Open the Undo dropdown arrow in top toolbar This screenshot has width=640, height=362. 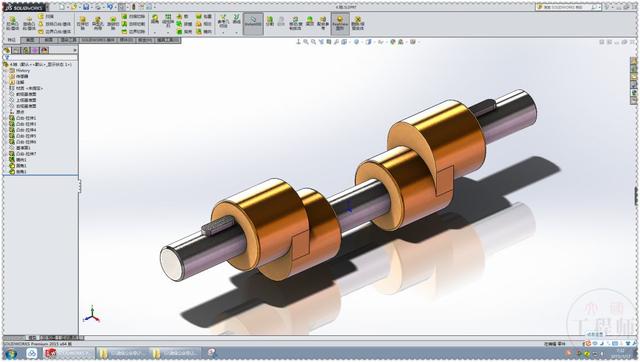(x=115, y=7)
